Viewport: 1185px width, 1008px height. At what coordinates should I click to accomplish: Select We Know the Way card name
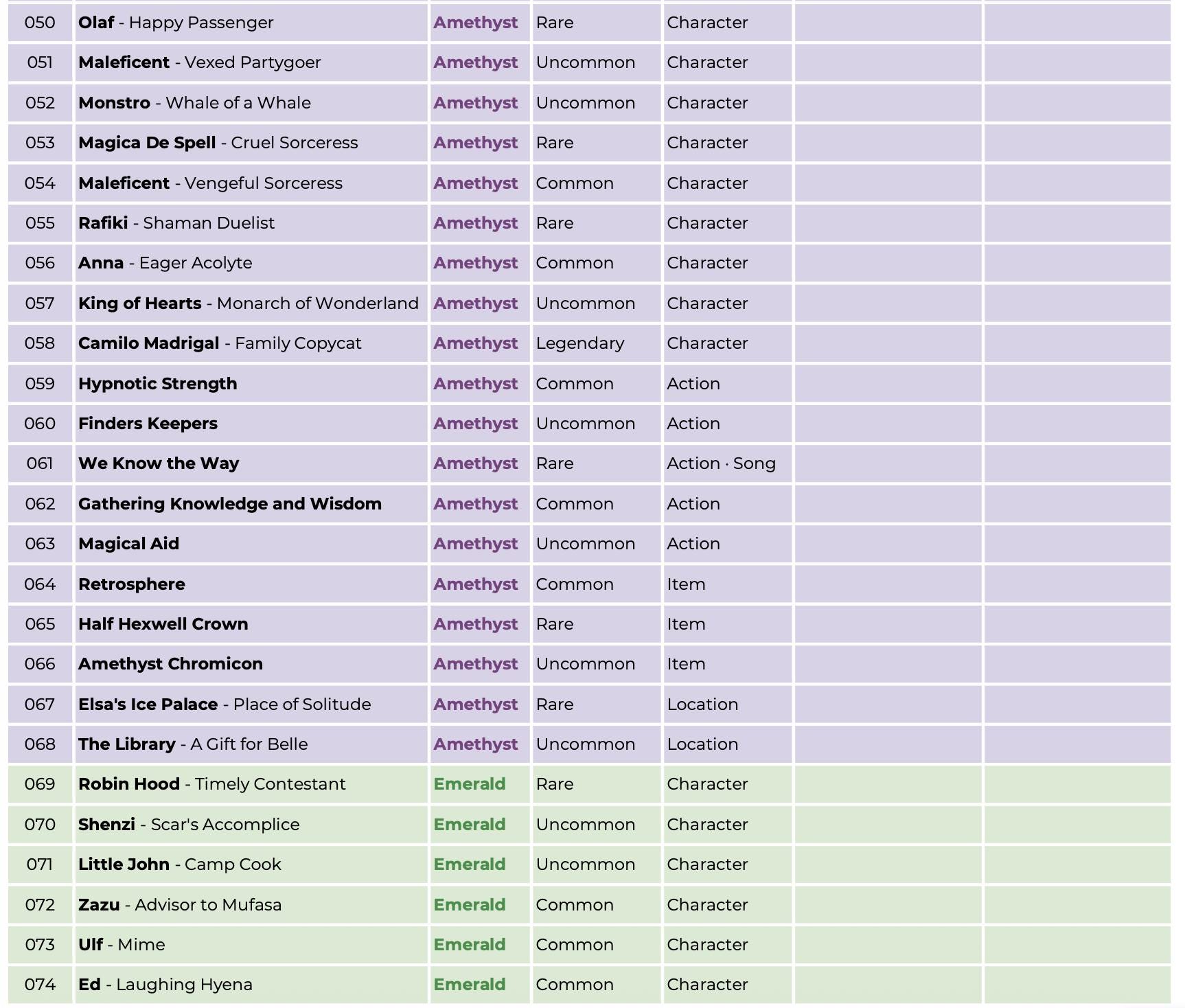(159, 463)
